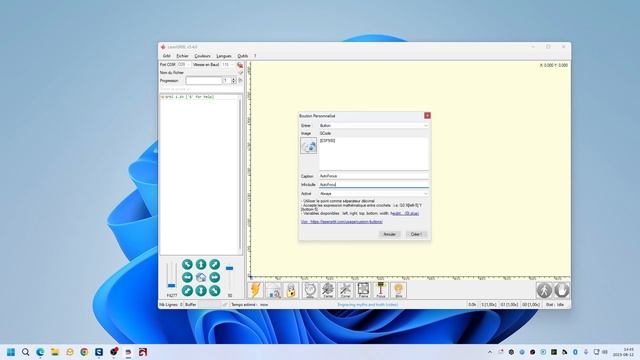Click the console log scrollbar

pos(240,173)
